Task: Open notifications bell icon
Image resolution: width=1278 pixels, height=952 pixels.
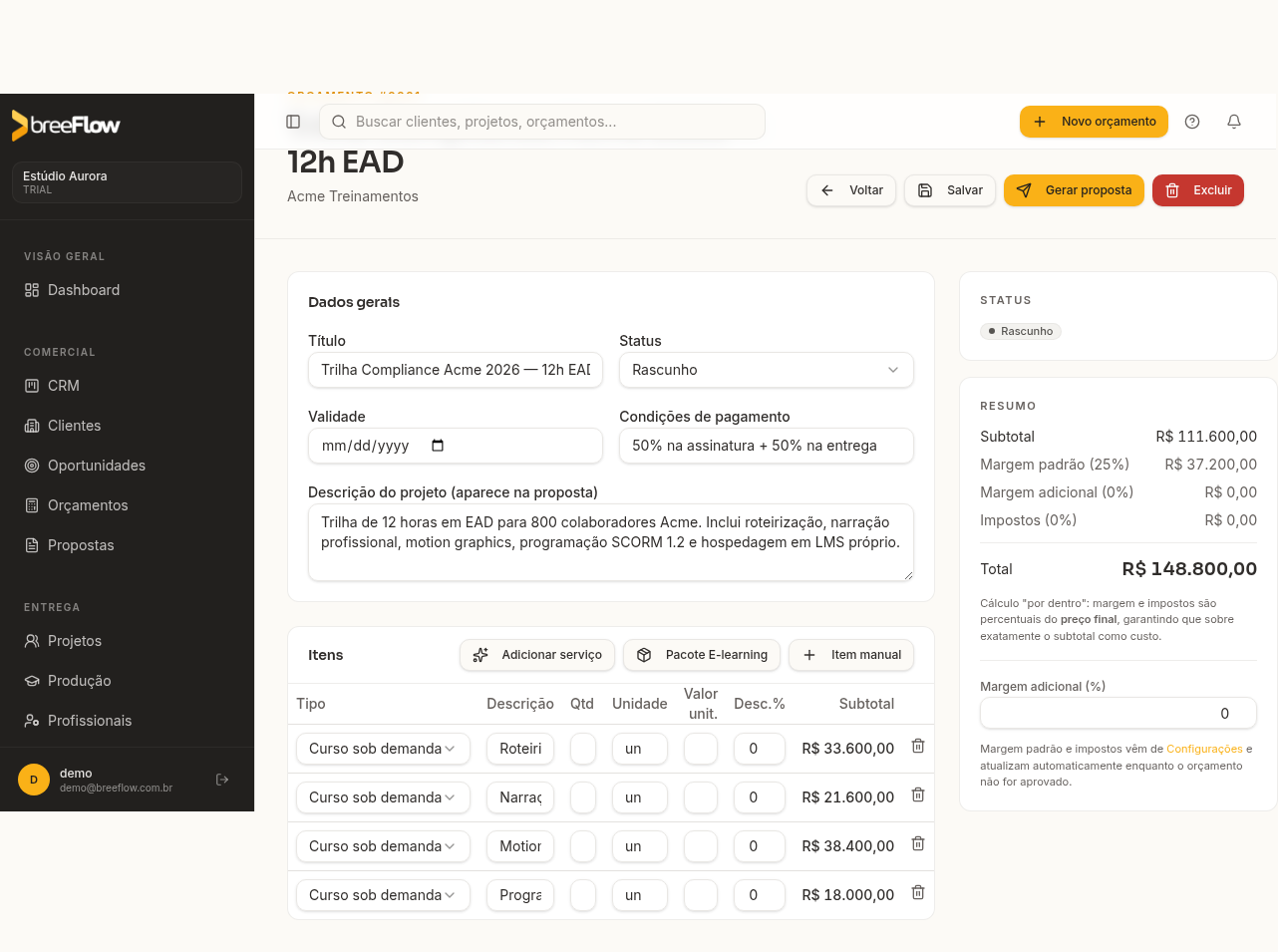Action: point(1234,122)
